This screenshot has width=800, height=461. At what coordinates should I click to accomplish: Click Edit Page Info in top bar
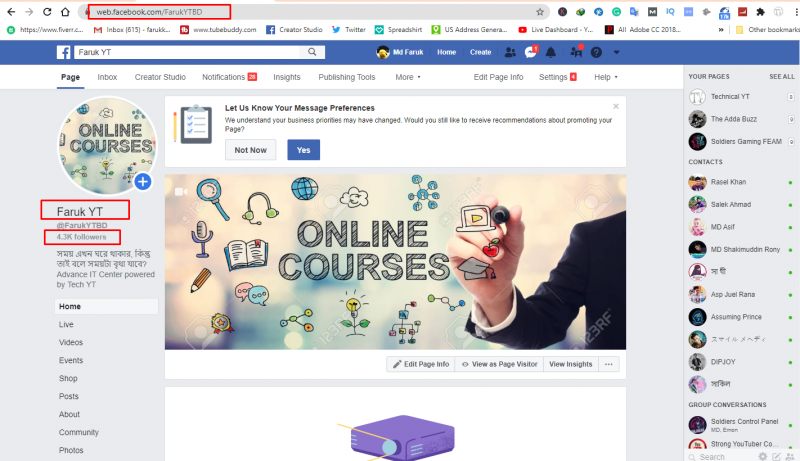pyautogui.click(x=498, y=77)
